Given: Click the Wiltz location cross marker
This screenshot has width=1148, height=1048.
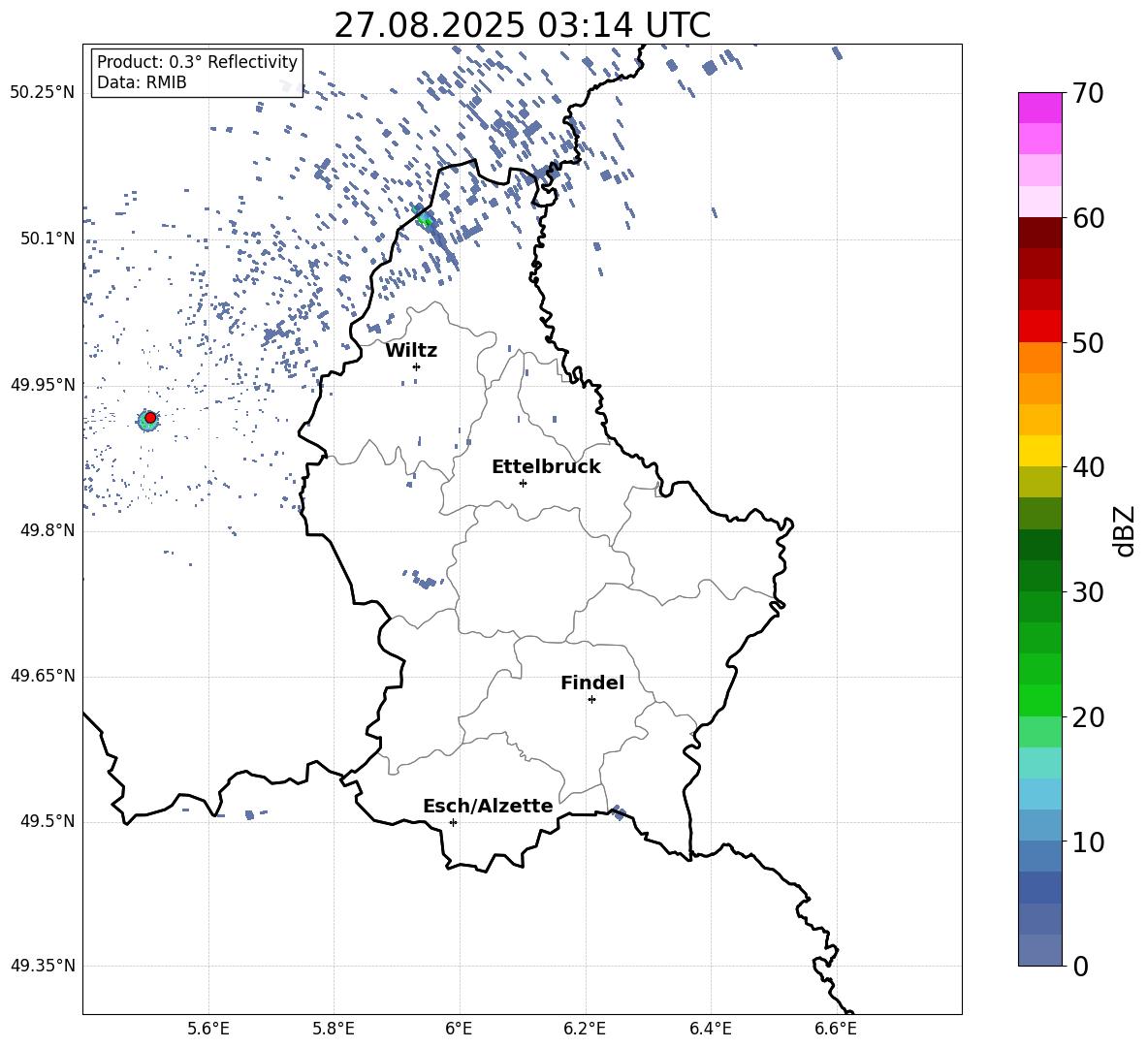Looking at the screenshot, I should click(x=417, y=366).
